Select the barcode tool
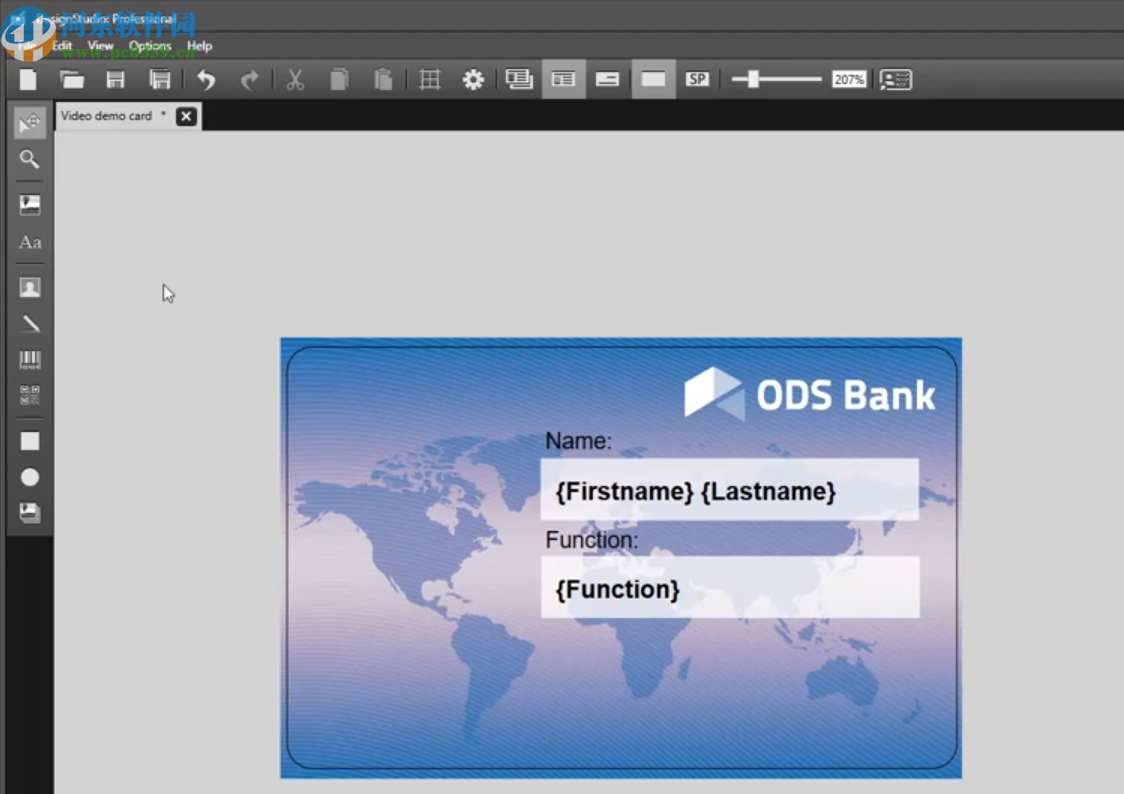 pyautogui.click(x=29, y=360)
